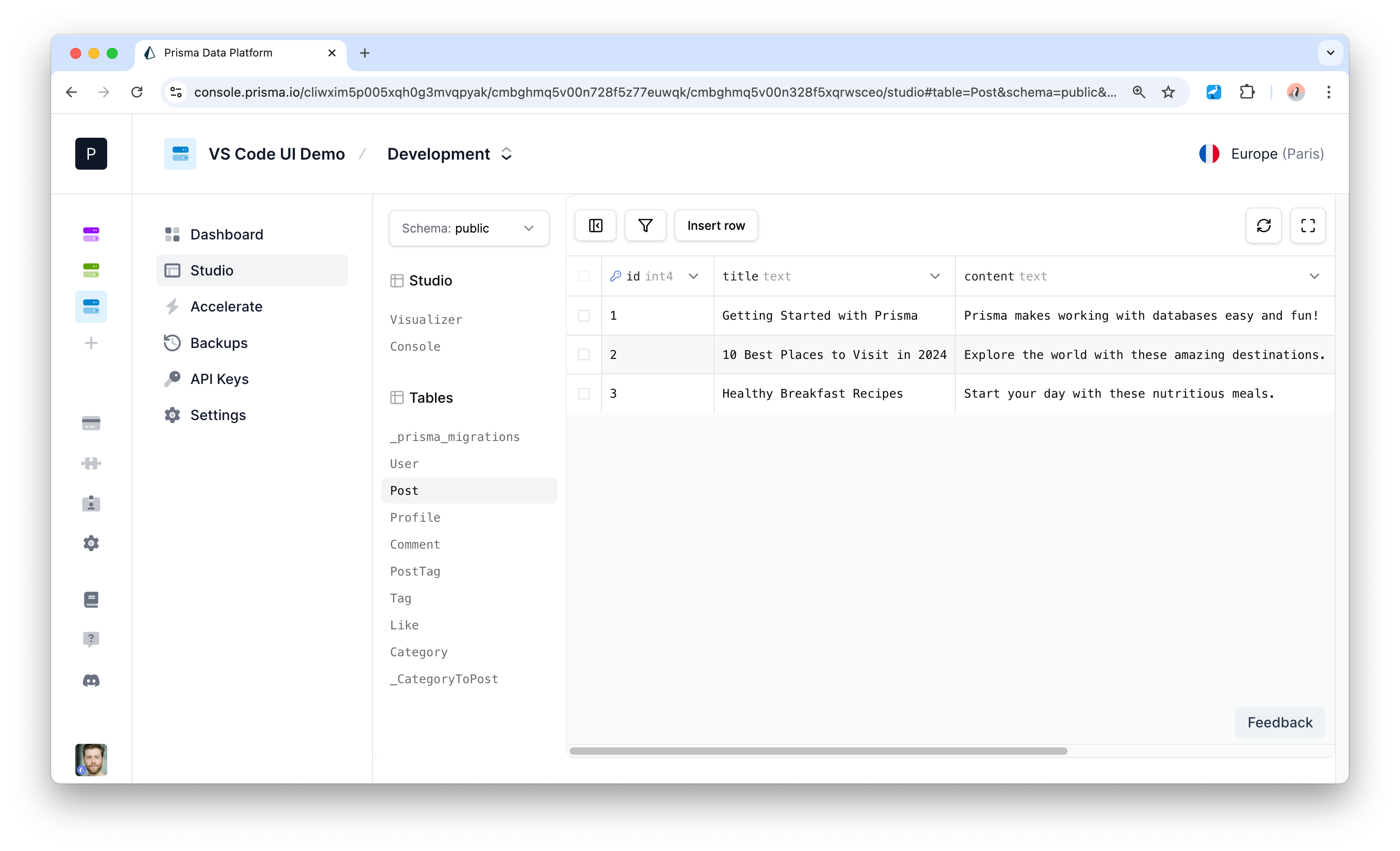Click the Feedback button
Viewport: 1400px width, 851px height.
(x=1280, y=722)
